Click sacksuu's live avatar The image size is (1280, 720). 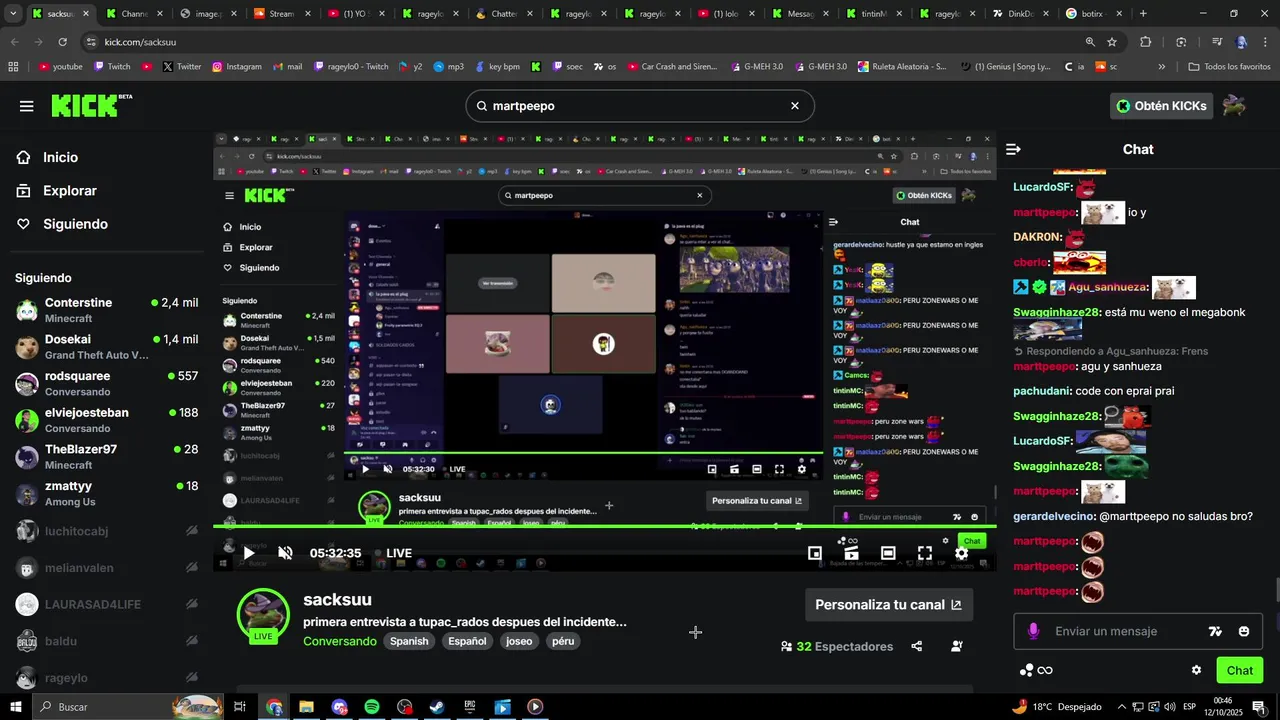263,613
